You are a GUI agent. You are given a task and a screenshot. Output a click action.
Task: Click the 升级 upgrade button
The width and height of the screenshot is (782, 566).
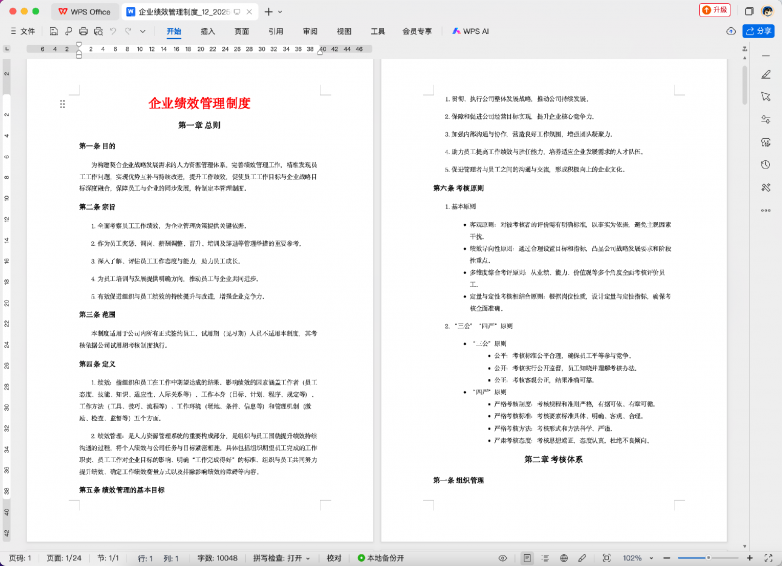tap(716, 10)
